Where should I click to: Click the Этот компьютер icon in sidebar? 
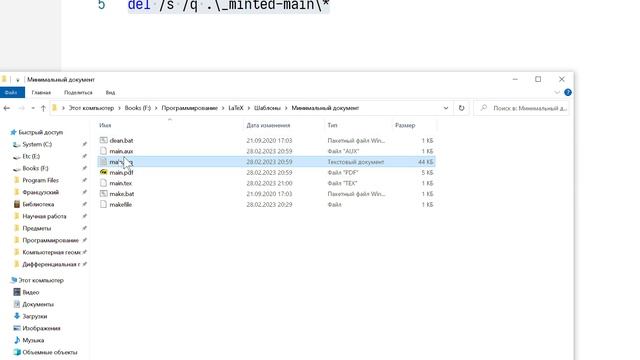(13, 280)
